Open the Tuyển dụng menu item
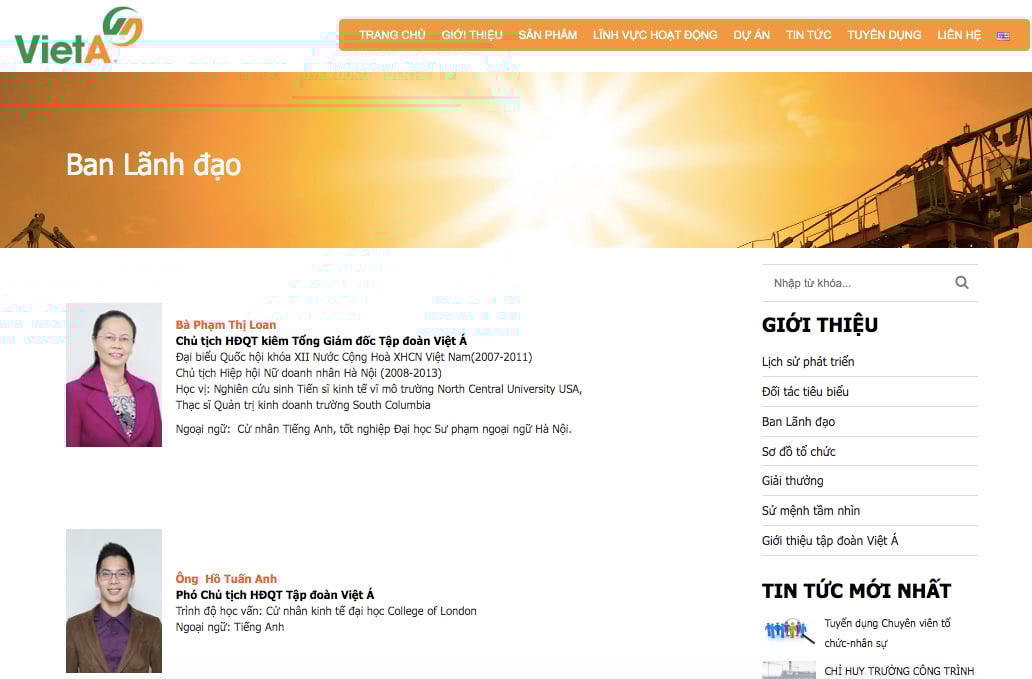The height and width of the screenshot is (679, 1032). [884, 35]
